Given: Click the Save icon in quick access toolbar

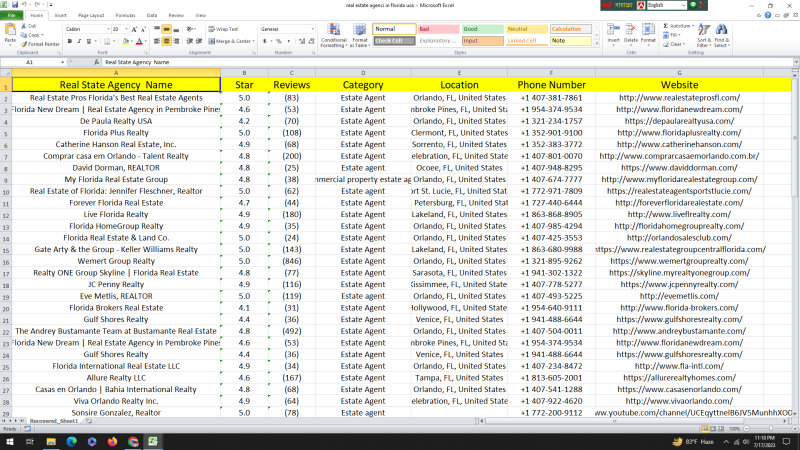Looking at the screenshot, I should point(15,5).
